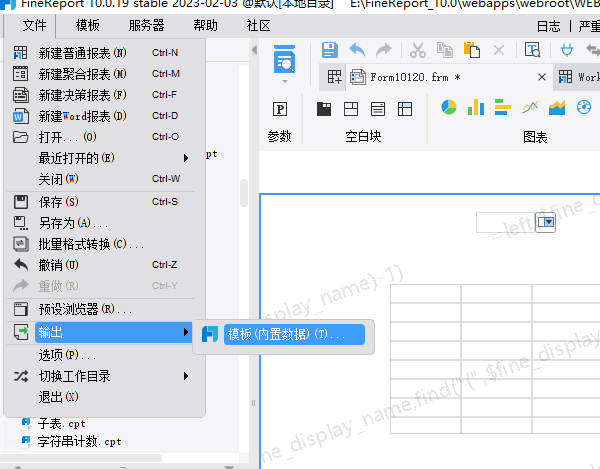Image resolution: width=600 pixels, height=469 pixels.
Task: Insert an area chart
Action: 557,107
